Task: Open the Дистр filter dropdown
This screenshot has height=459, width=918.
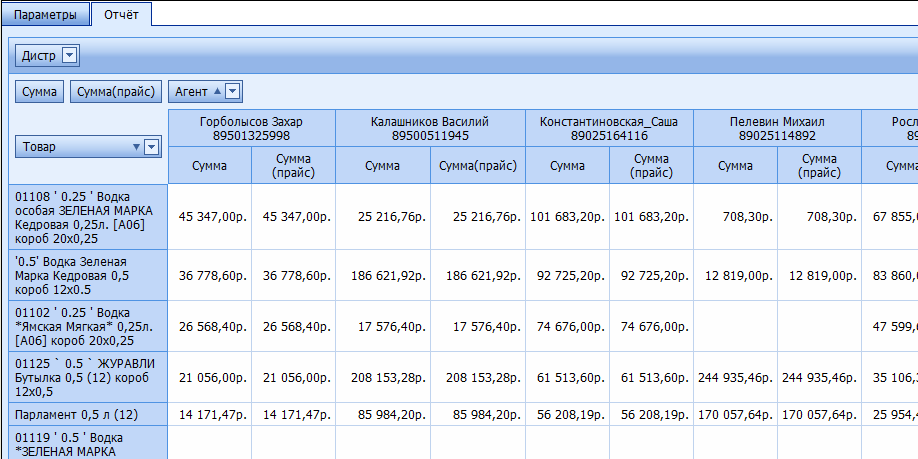Action: click(69, 56)
